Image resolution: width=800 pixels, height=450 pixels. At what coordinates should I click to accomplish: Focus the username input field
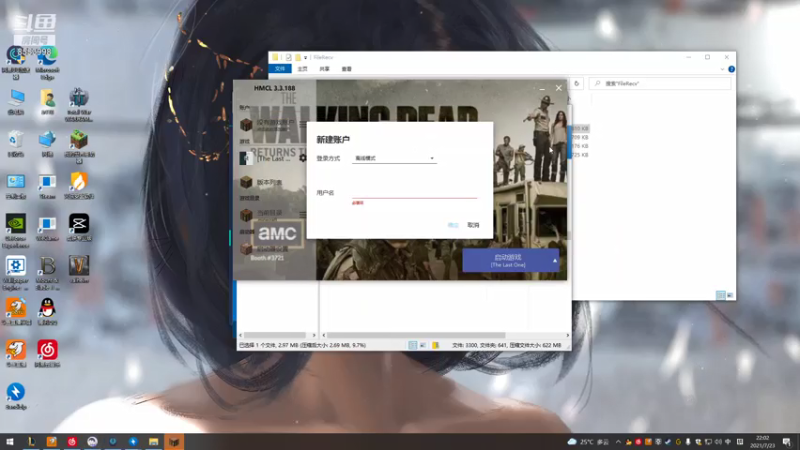tap(414, 193)
